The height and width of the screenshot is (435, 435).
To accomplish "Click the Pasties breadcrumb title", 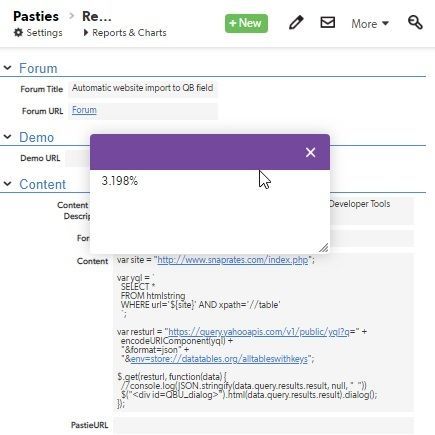I will pos(36,16).
